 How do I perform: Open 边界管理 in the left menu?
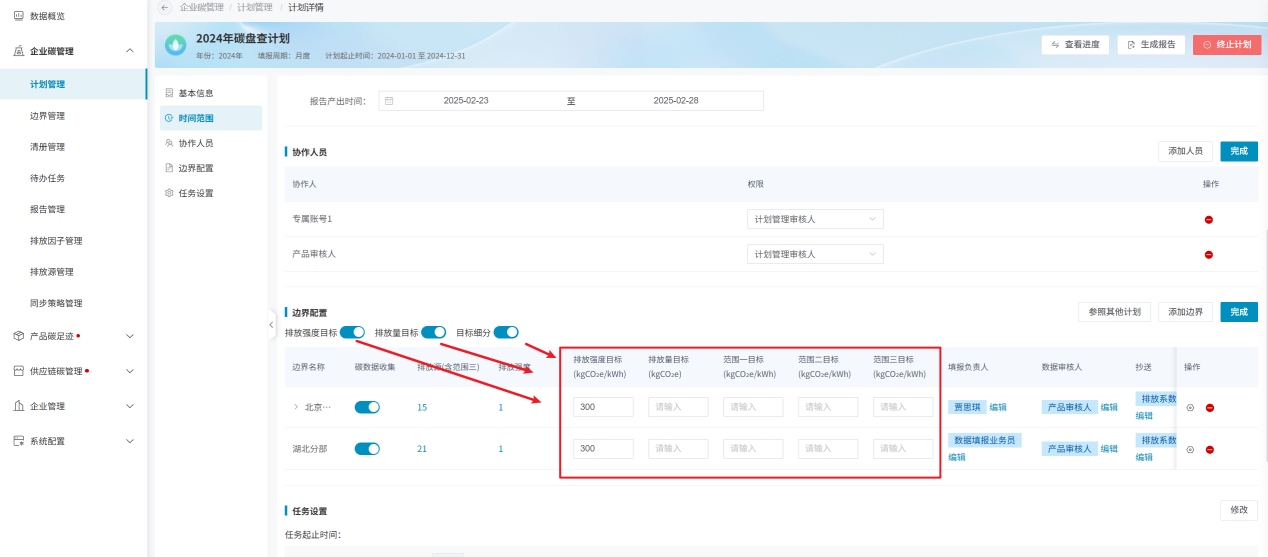pyautogui.click(x=48, y=116)
